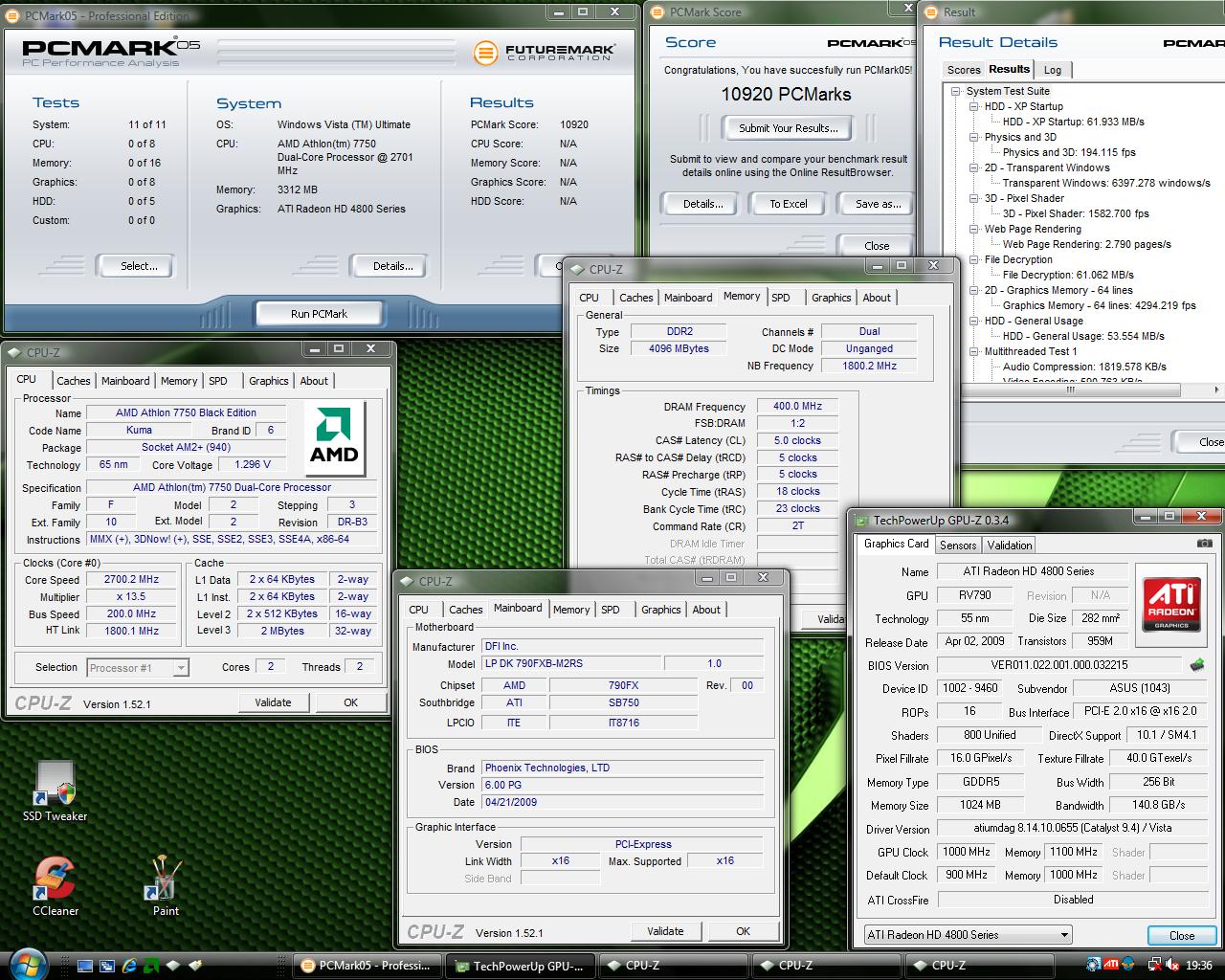This screenshot has height=980, width=1225.
Task: Switch to Caches tab in CPU window
Action: pyautogui.click(x=74, y=381)
